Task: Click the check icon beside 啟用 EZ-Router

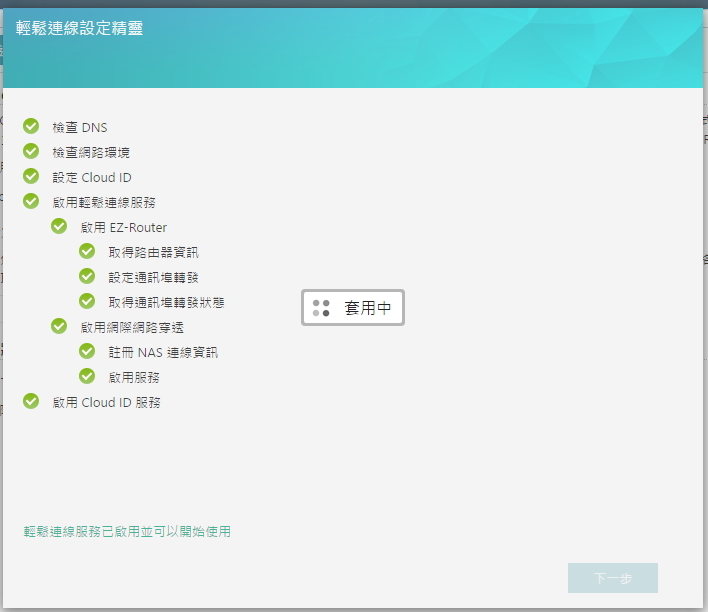Action: (59, 226)
